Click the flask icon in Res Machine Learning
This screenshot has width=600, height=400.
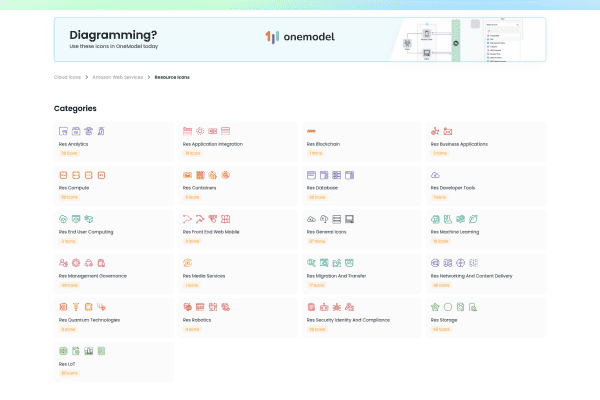(x=448, y=219)
